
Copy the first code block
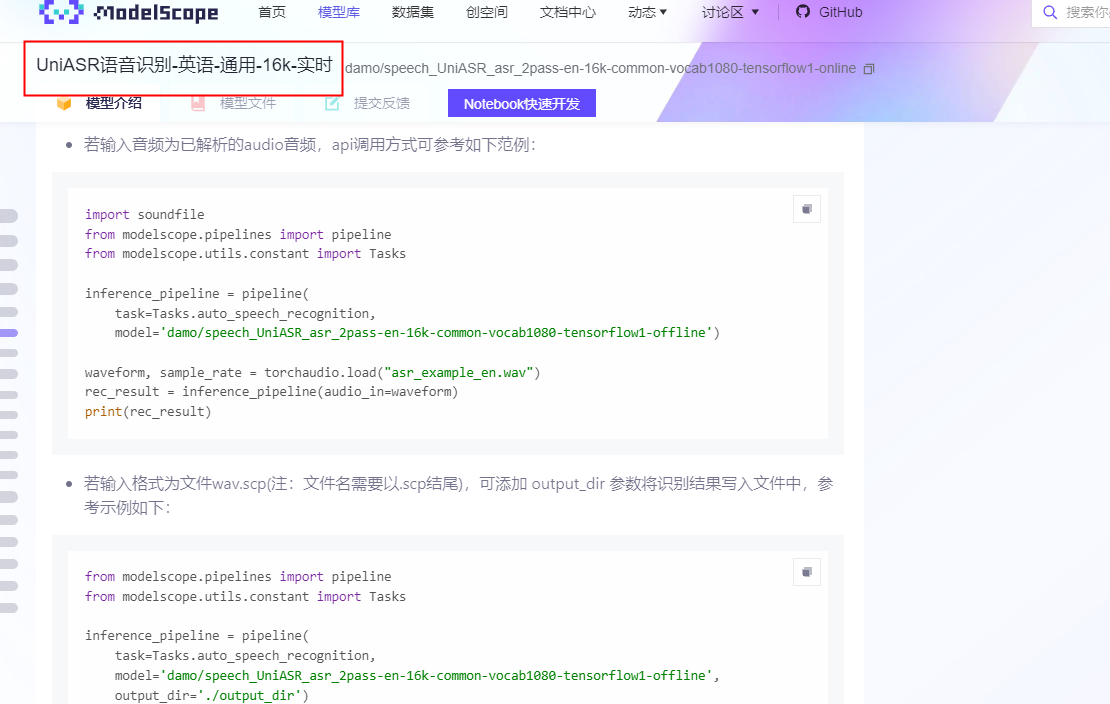coord(806,209)
